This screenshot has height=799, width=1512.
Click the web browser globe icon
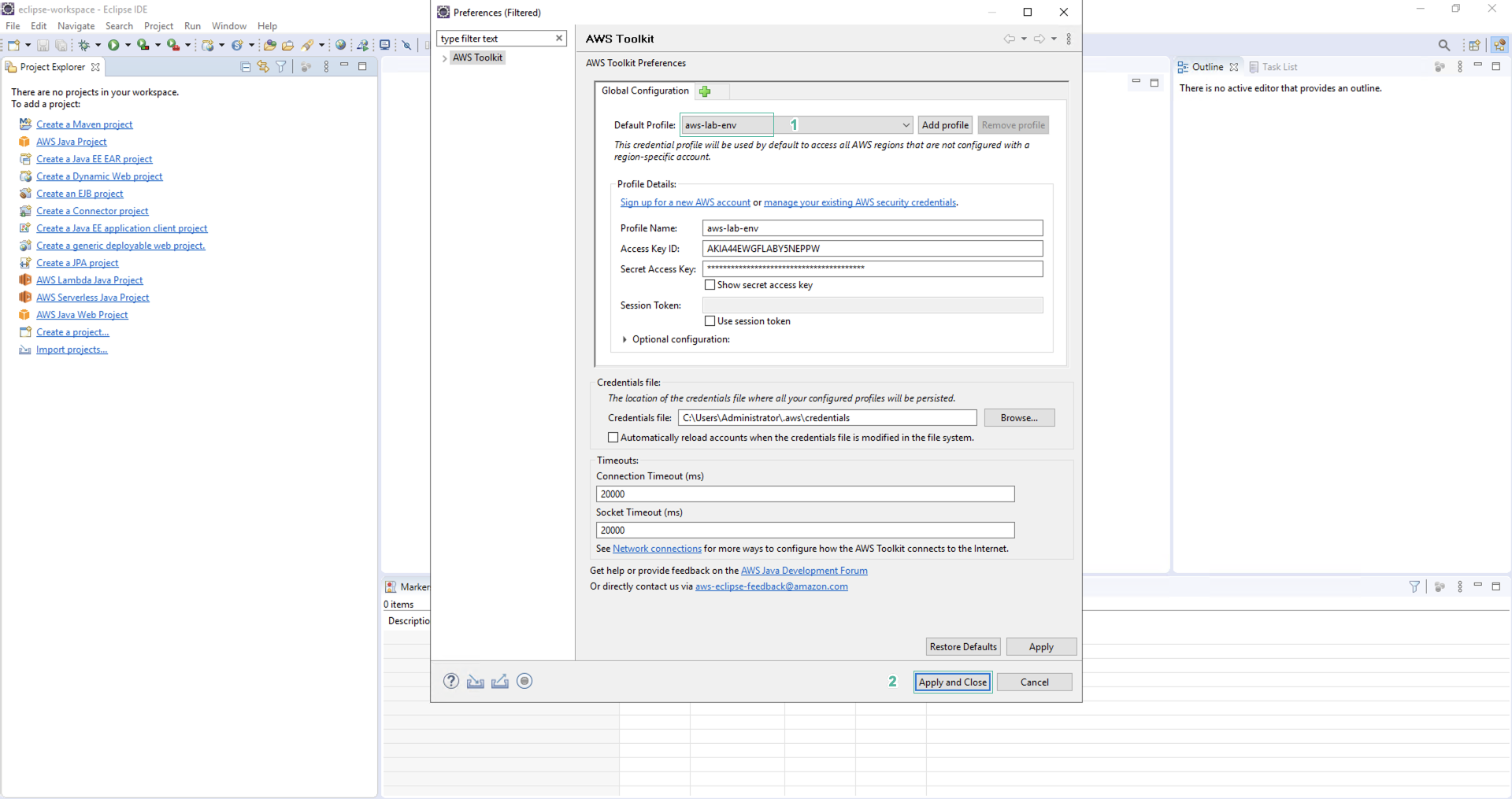tap(341, 45)
